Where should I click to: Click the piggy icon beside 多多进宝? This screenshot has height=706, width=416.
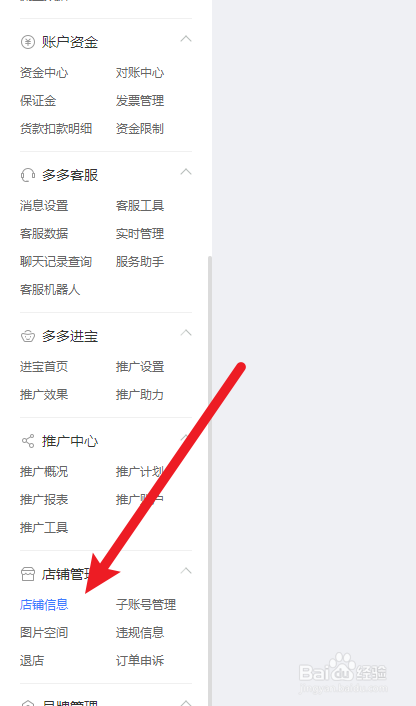coord(28,336)
